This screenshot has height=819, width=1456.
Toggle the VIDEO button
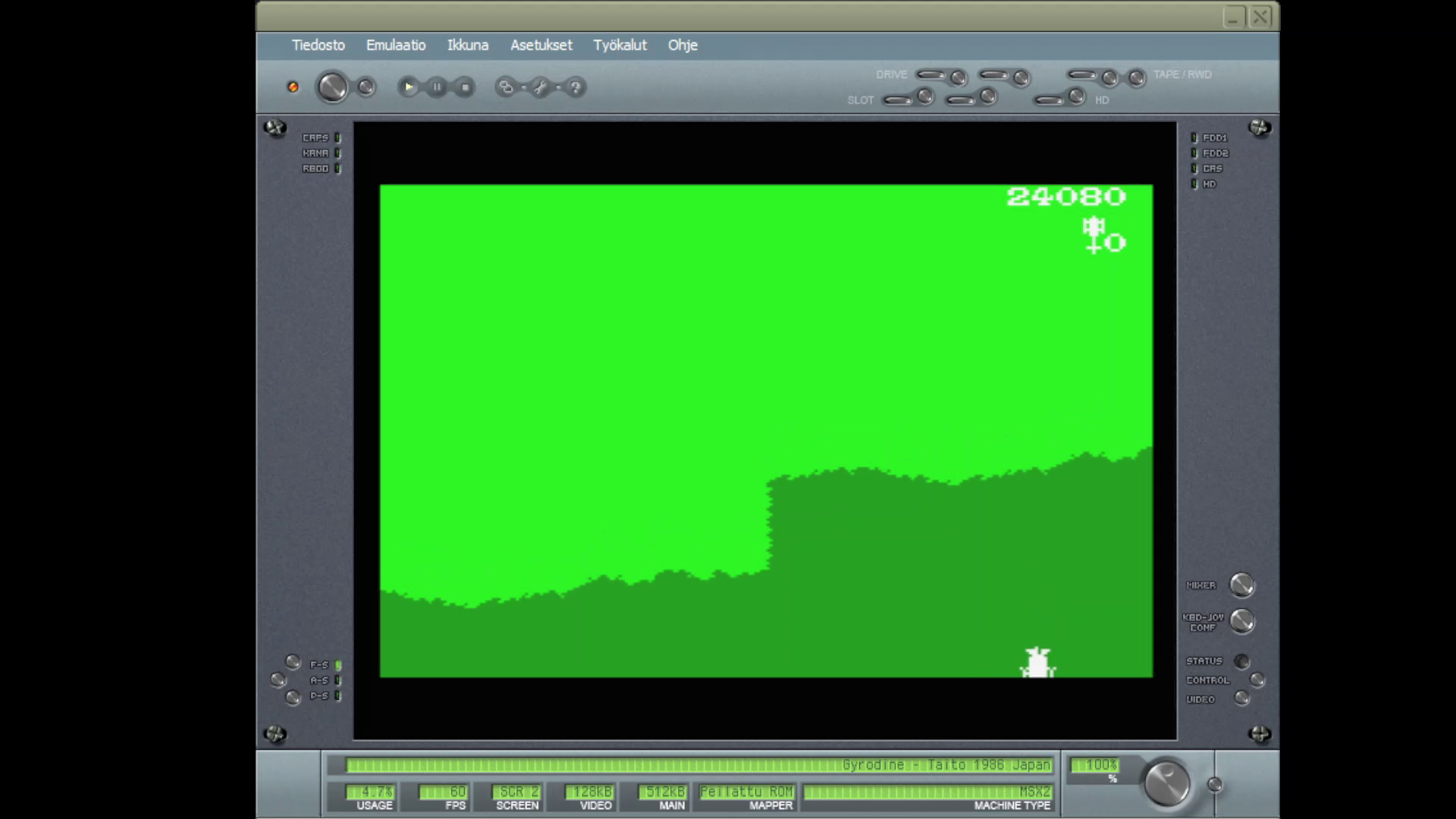tap(1241, 698)
